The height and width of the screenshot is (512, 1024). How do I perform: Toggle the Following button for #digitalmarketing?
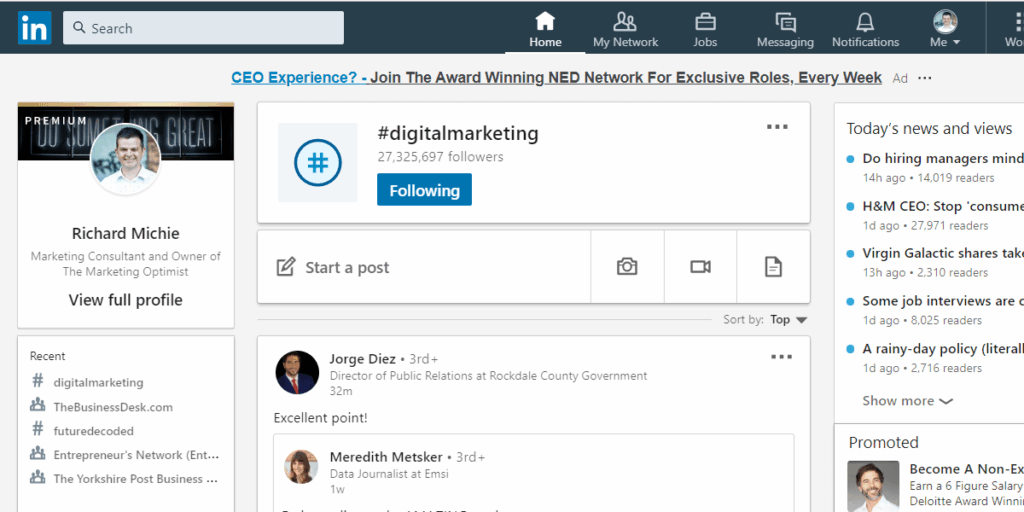pyautogui.click(x=424, y=190)
